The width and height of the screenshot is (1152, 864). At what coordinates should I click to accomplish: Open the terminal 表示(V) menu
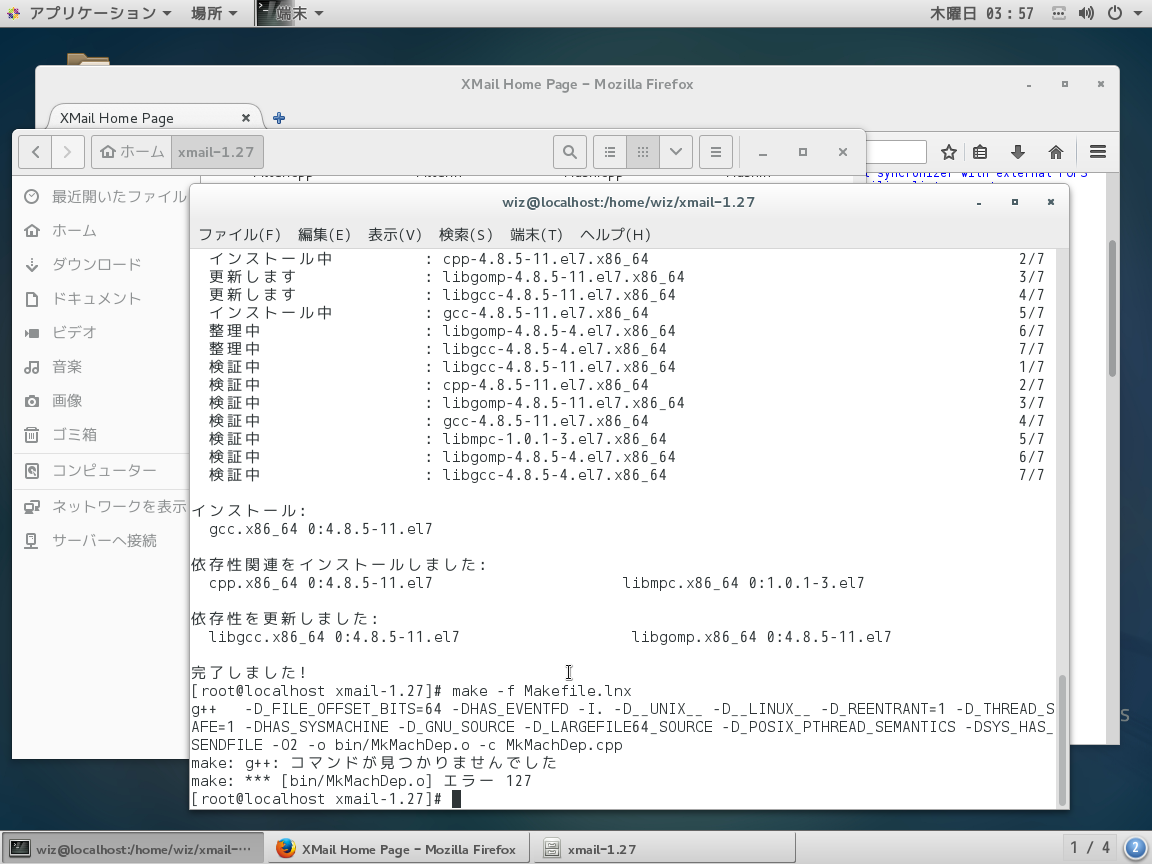[395, 234]
